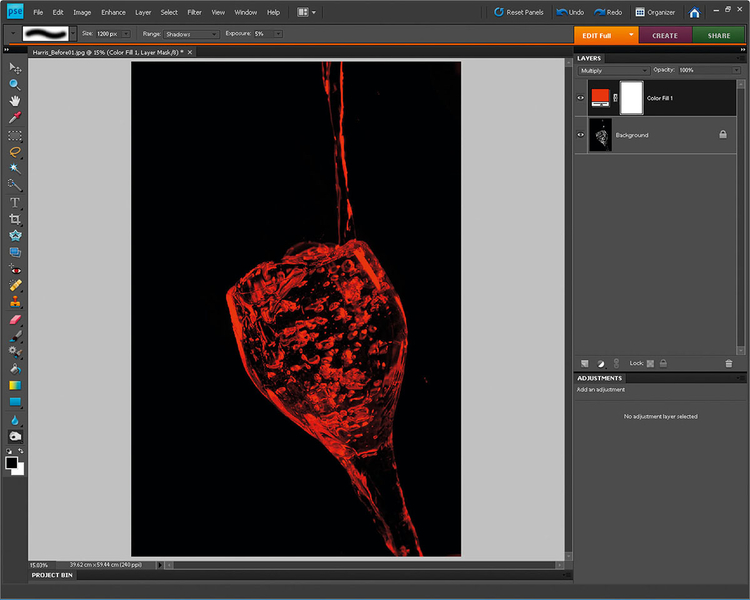Click the Reset Panels button
The image size is (750, 600).
tap(518, 12)
